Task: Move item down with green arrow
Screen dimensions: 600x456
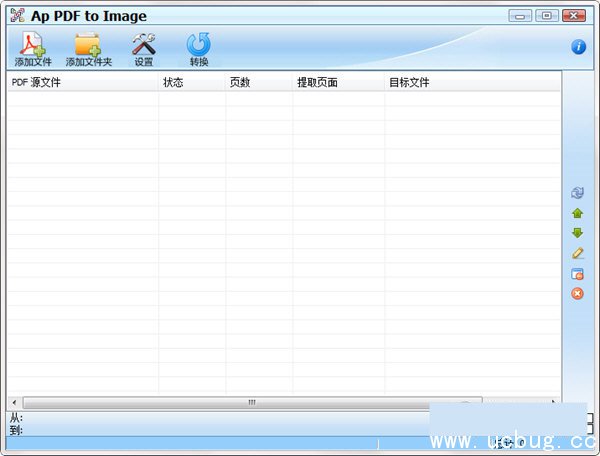Action: 577,233
